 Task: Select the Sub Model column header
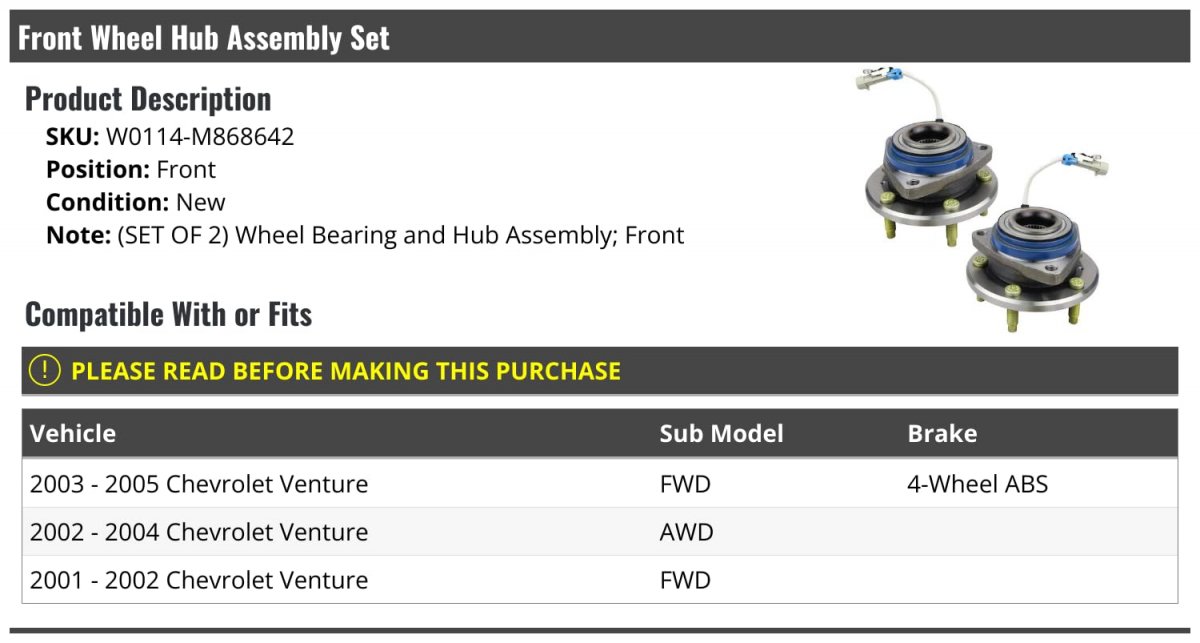click(721, 434)
